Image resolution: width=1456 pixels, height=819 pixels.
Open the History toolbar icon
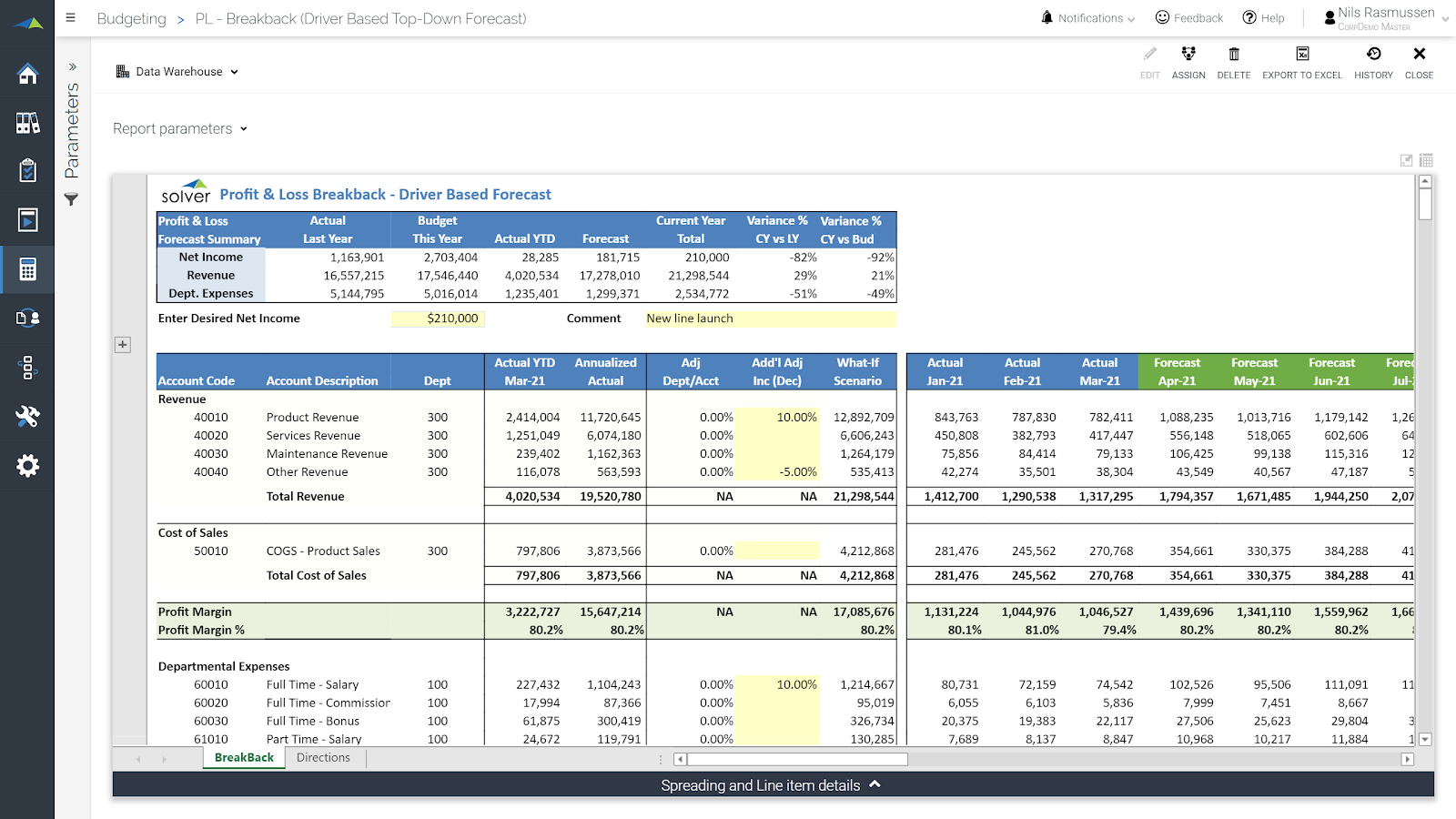tap(1373, 62)
